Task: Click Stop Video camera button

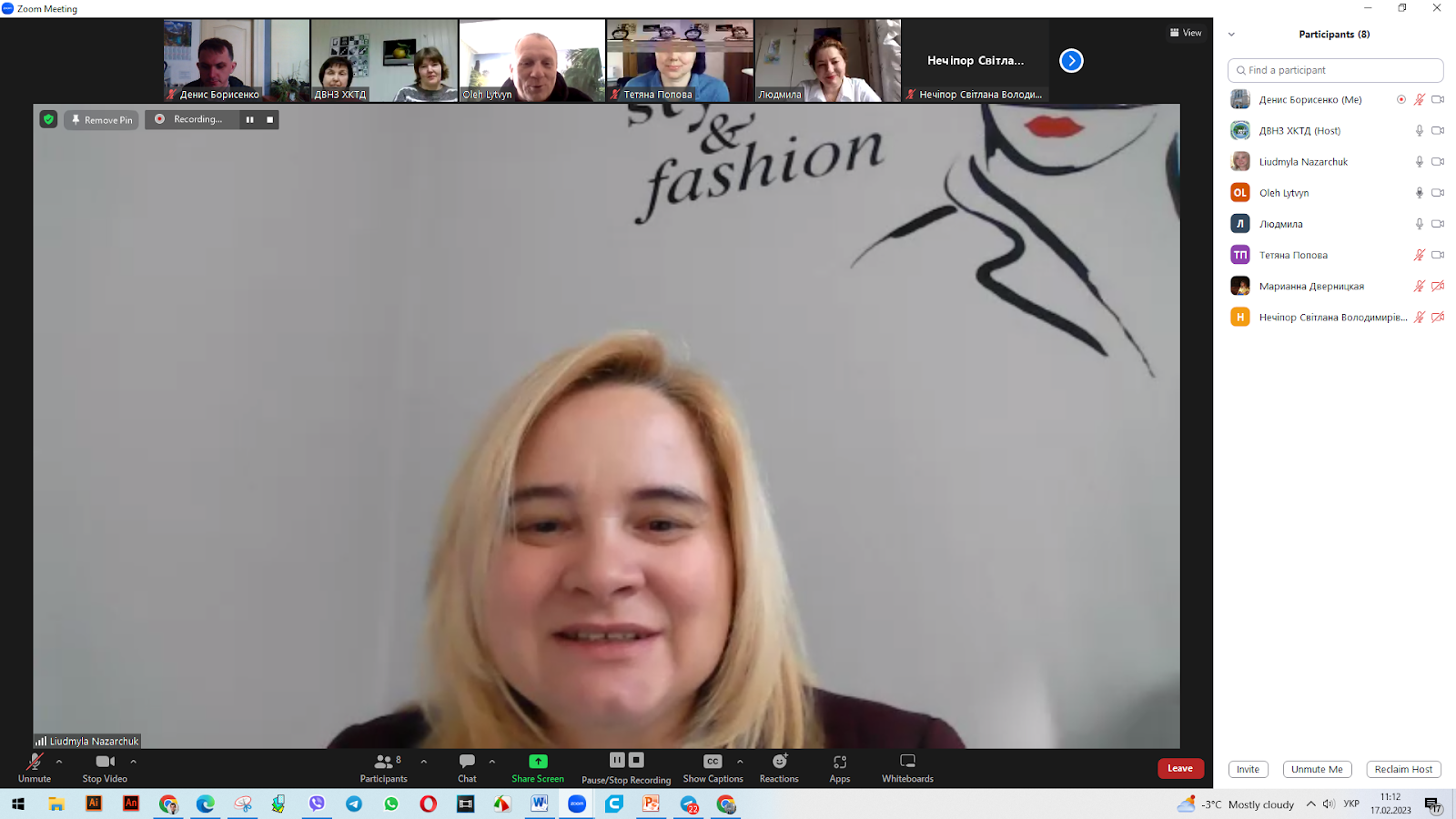Action: (x=105, y=767)
